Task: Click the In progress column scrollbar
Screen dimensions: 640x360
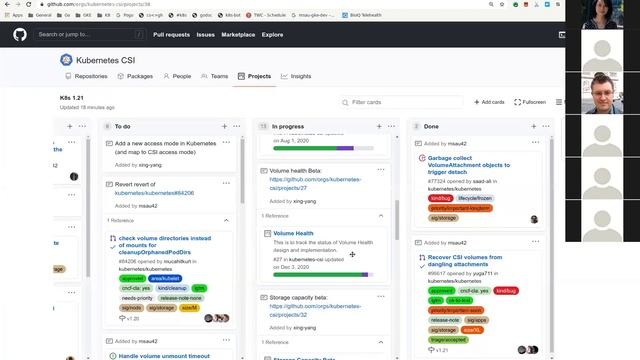Action: [x=397, y=220]
